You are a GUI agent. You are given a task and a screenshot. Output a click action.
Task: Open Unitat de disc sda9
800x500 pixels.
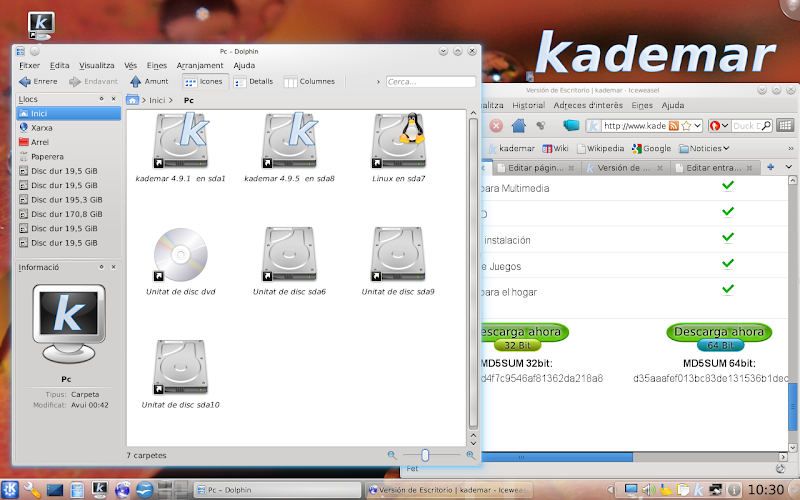[x=398, y=261]
